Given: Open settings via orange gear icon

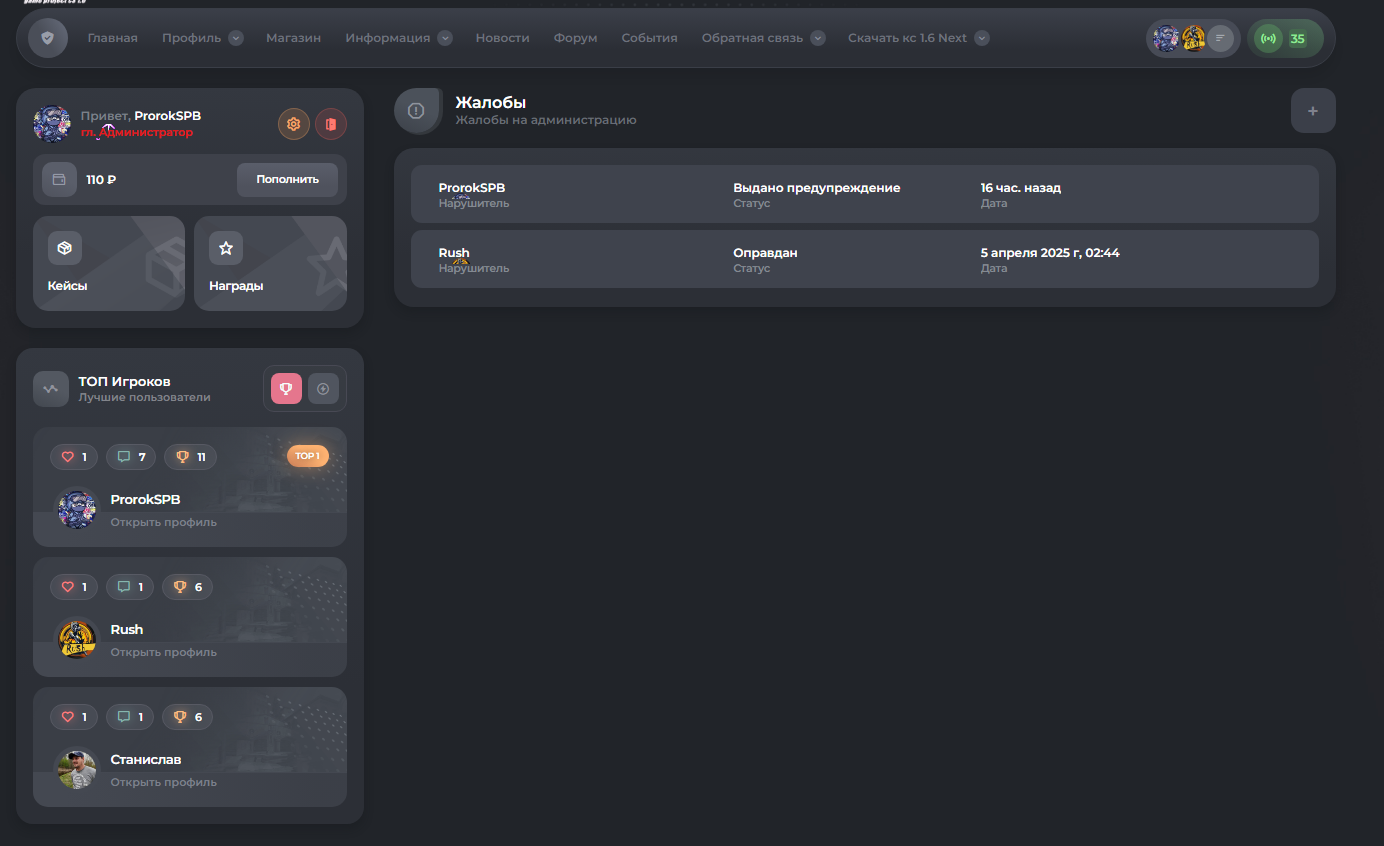Looking at the screenshot, I should point(293,124).
